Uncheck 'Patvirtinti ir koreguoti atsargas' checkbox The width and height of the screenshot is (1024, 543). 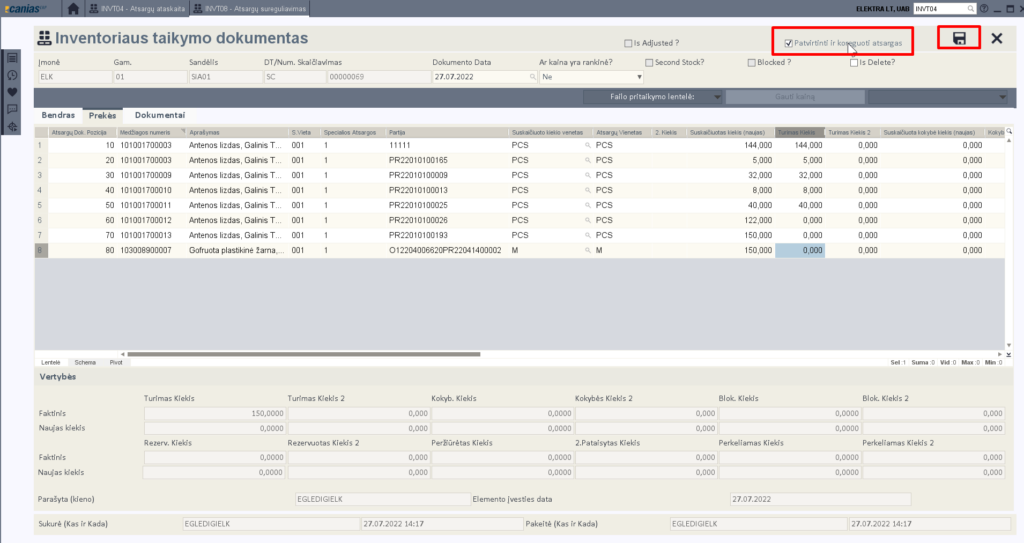(789, 44)
